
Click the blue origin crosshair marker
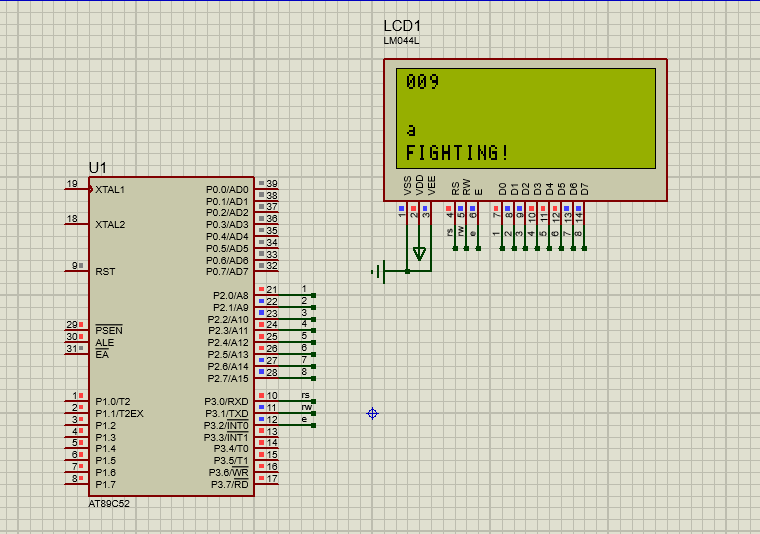[372, 413]
